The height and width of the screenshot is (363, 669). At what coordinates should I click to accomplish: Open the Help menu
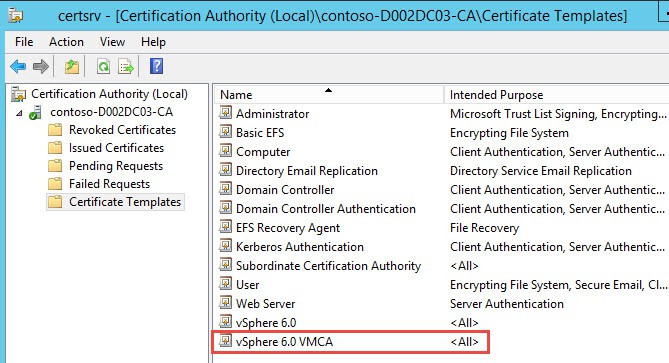153,42
